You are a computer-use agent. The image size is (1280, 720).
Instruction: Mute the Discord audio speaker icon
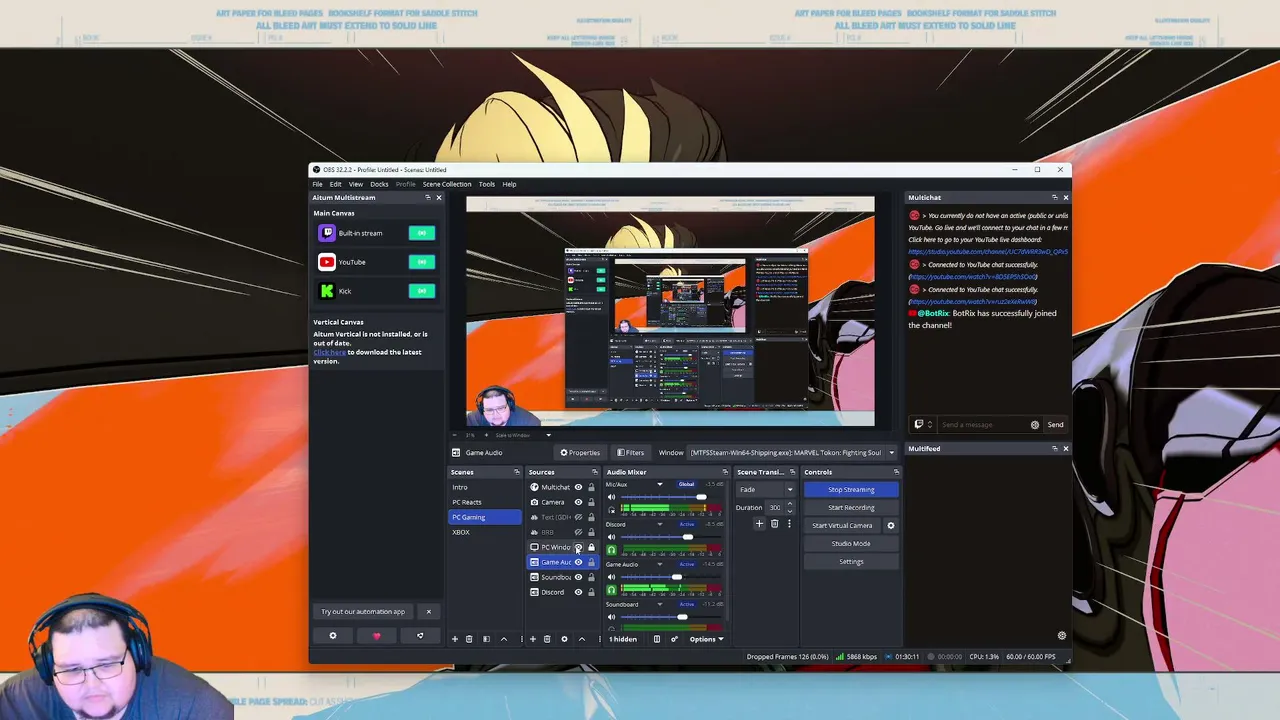point(611,537)
